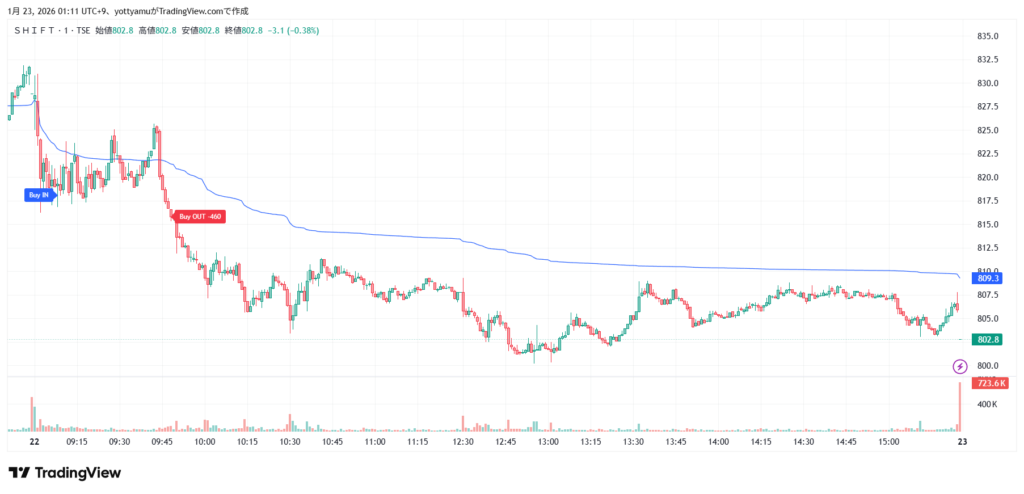
Task: Click the 09:45 time axis label
Action: point(161,441)
